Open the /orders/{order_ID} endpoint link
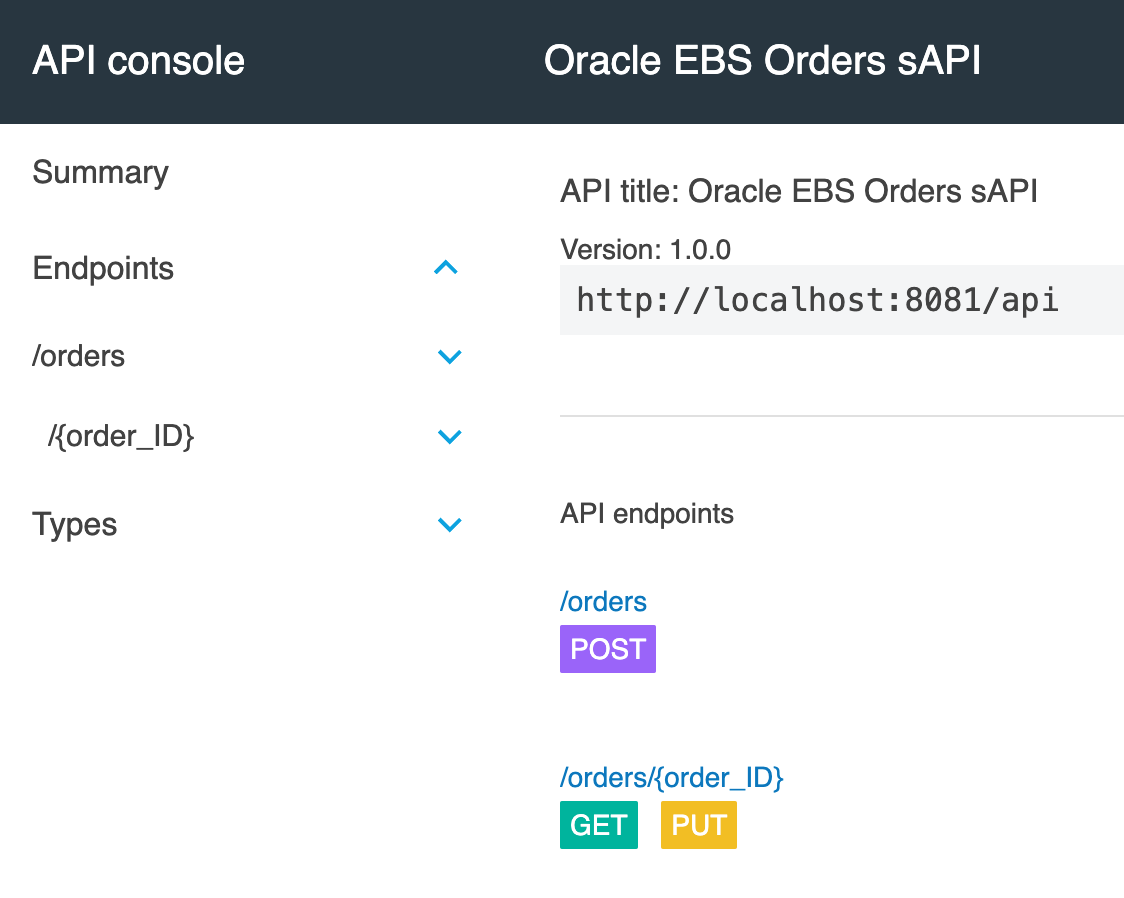The image size is (1124, 898). [672, 778]
